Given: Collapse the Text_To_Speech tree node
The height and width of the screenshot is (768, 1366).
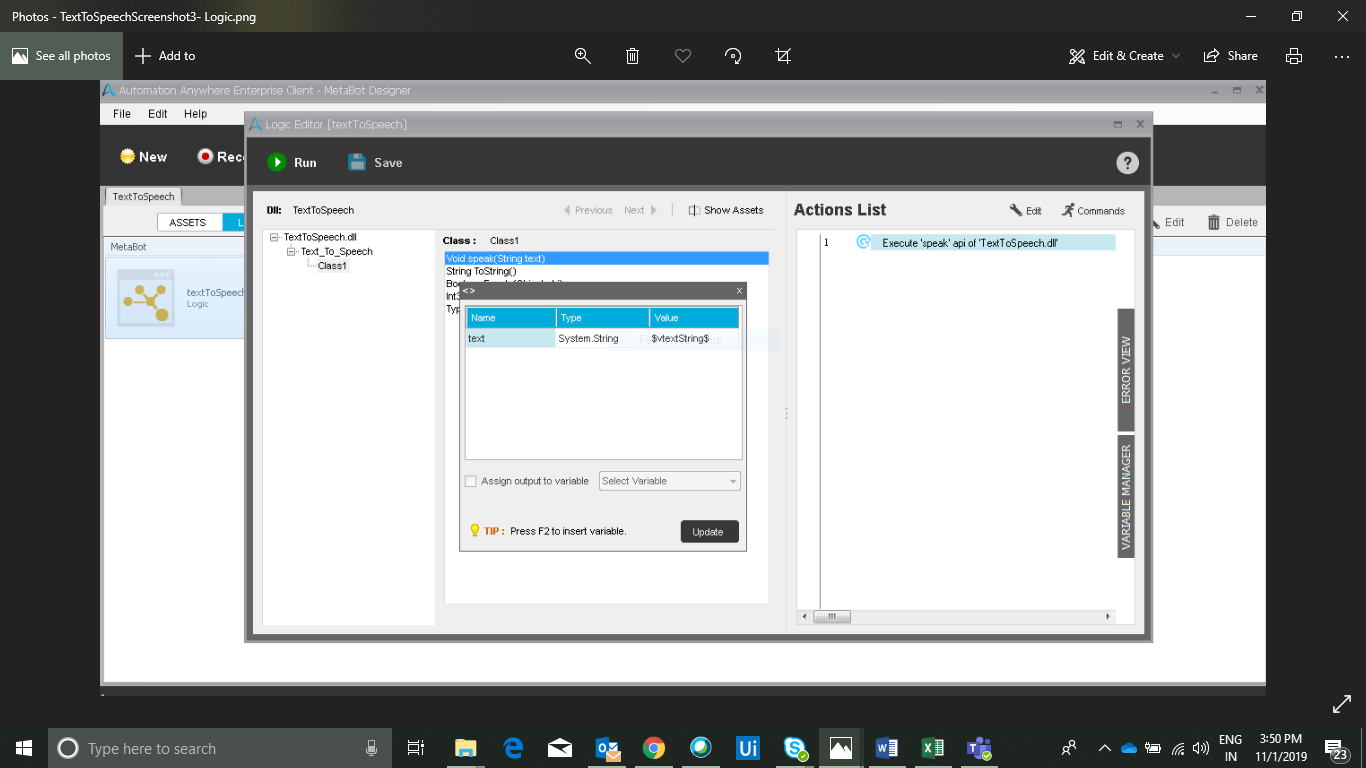Looking at the screenshot, I should pos(291,251).
